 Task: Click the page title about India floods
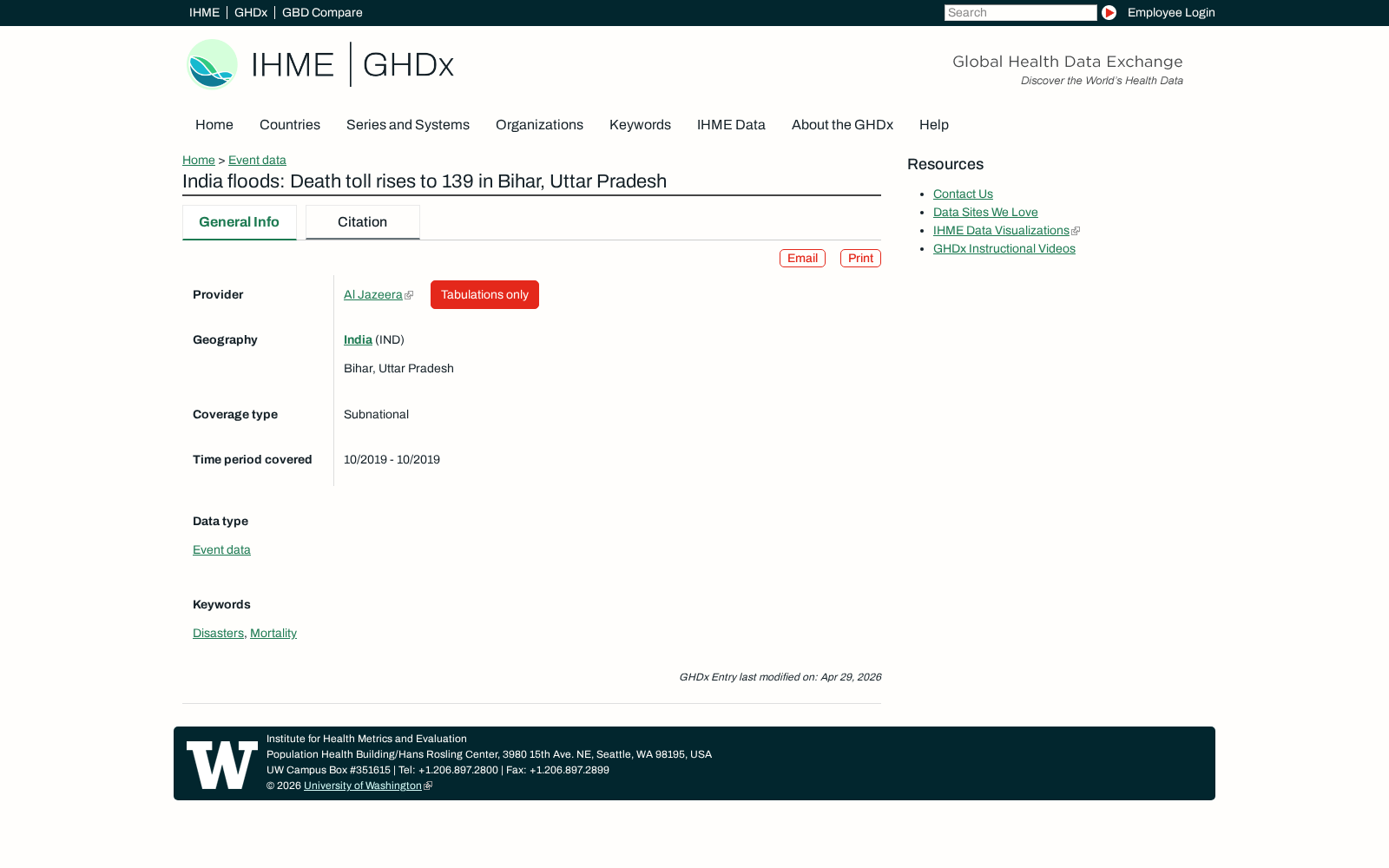click(425, 181)
